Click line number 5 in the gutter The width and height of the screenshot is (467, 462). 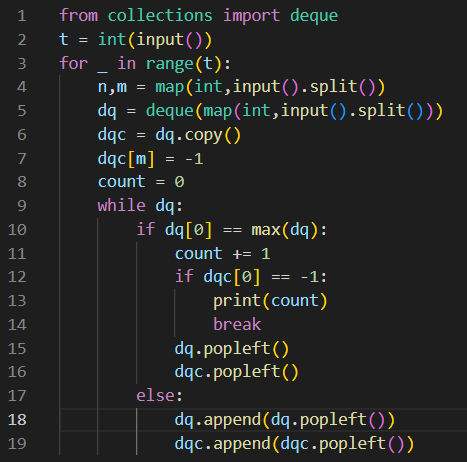(x=22, y=111)
